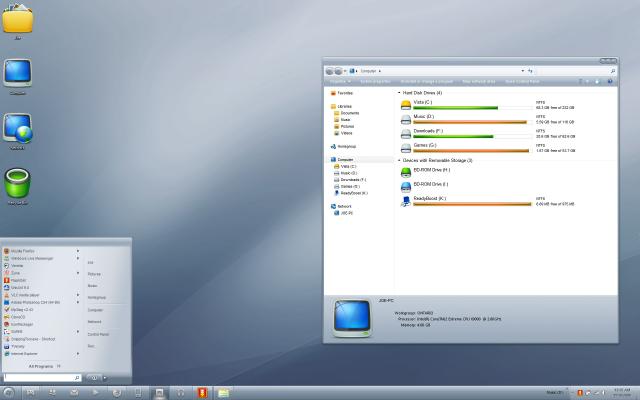
Task: Open the yellow folder taskbar icon
Action: [223, 393]
